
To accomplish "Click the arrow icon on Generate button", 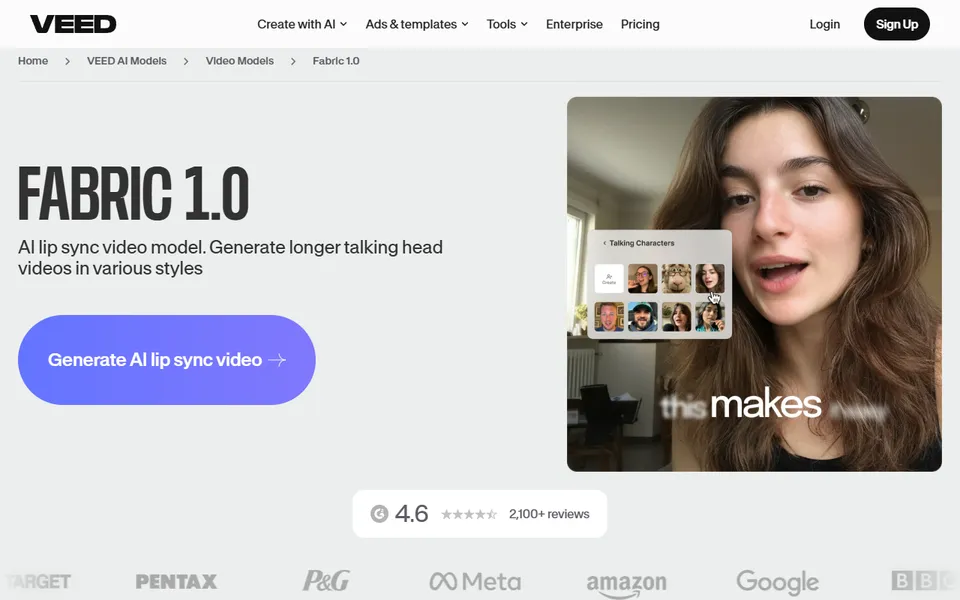I will [277, 360].
